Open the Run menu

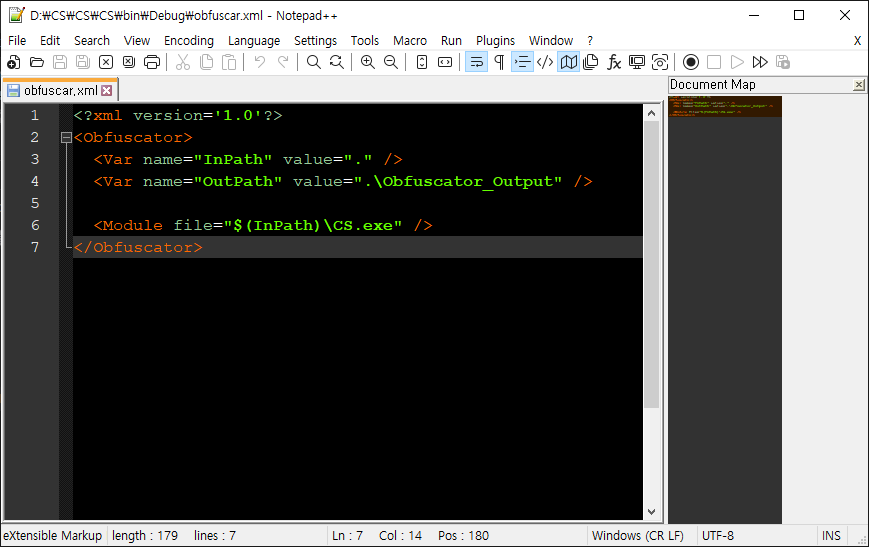coord(451,40)
